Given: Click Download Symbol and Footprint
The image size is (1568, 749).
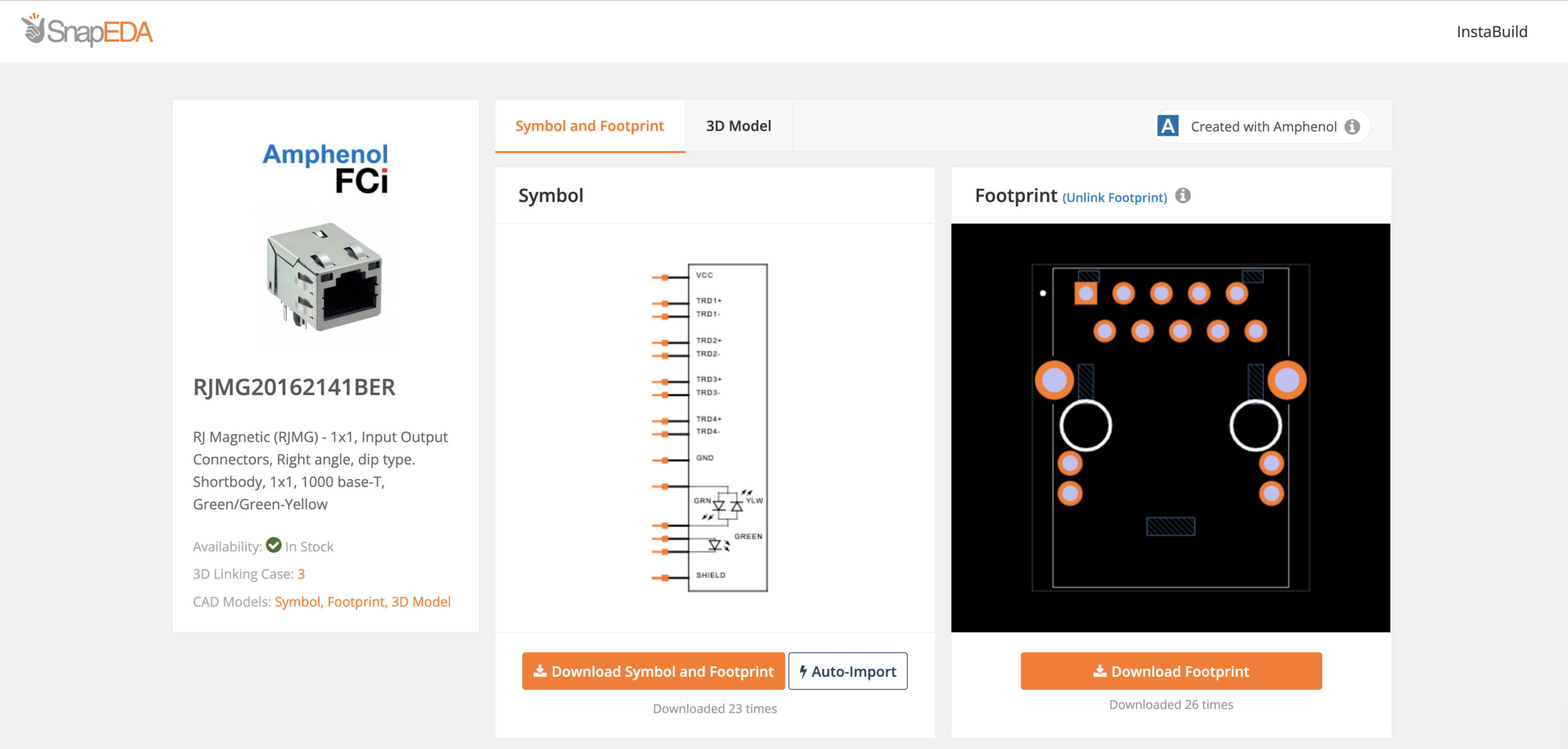Looking at the screenshot, I should tap(653, 671).
